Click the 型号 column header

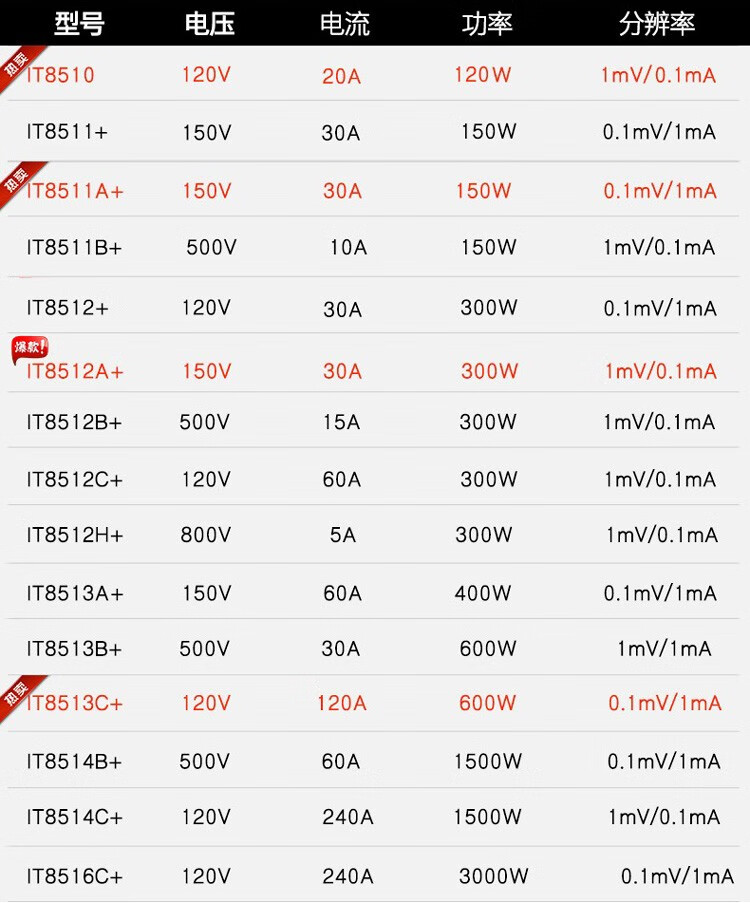click(79, 24)
